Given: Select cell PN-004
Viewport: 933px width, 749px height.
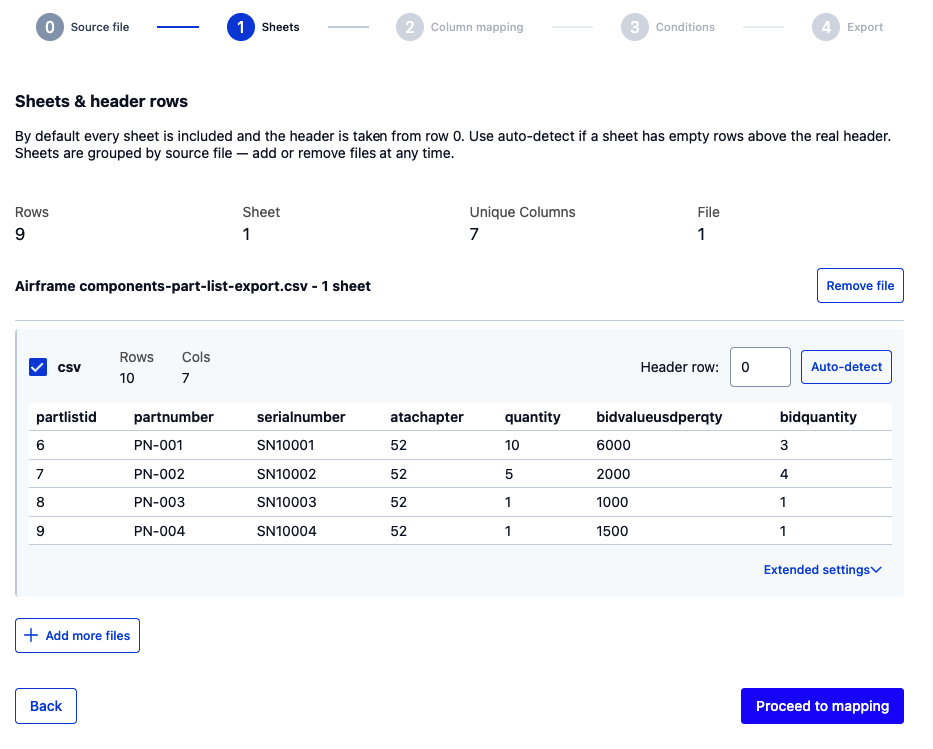Looking at the screenshot, I should click(159, 531).
